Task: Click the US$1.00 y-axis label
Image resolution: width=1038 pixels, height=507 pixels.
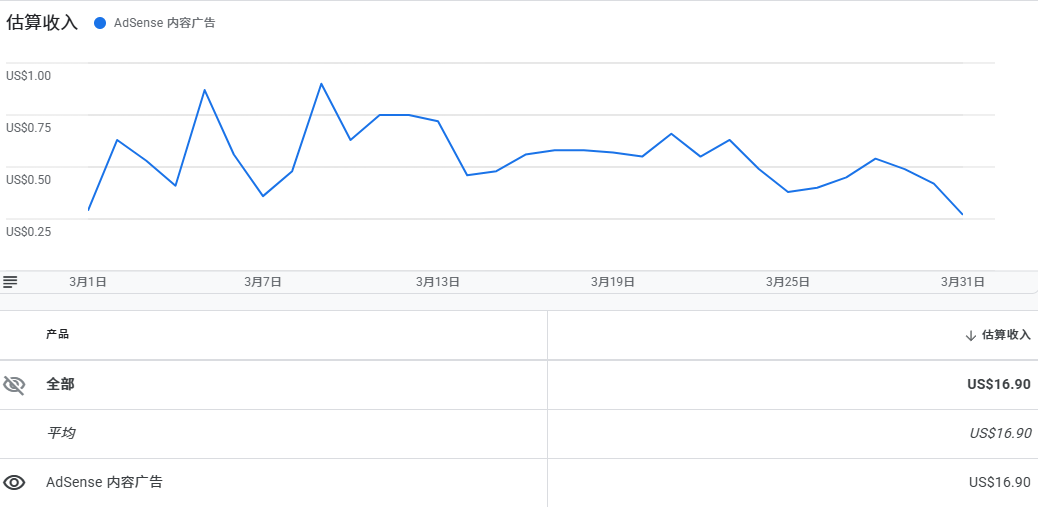Action: (x=28, y=75)
